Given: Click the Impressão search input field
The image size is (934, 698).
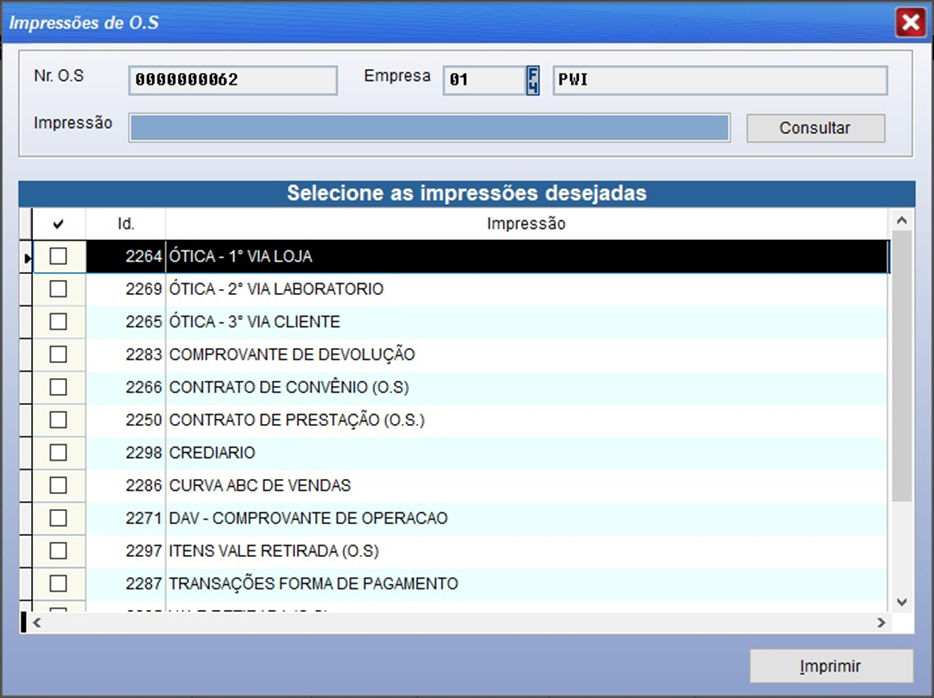Looking at the screenshot, I should tap(428, 128).
